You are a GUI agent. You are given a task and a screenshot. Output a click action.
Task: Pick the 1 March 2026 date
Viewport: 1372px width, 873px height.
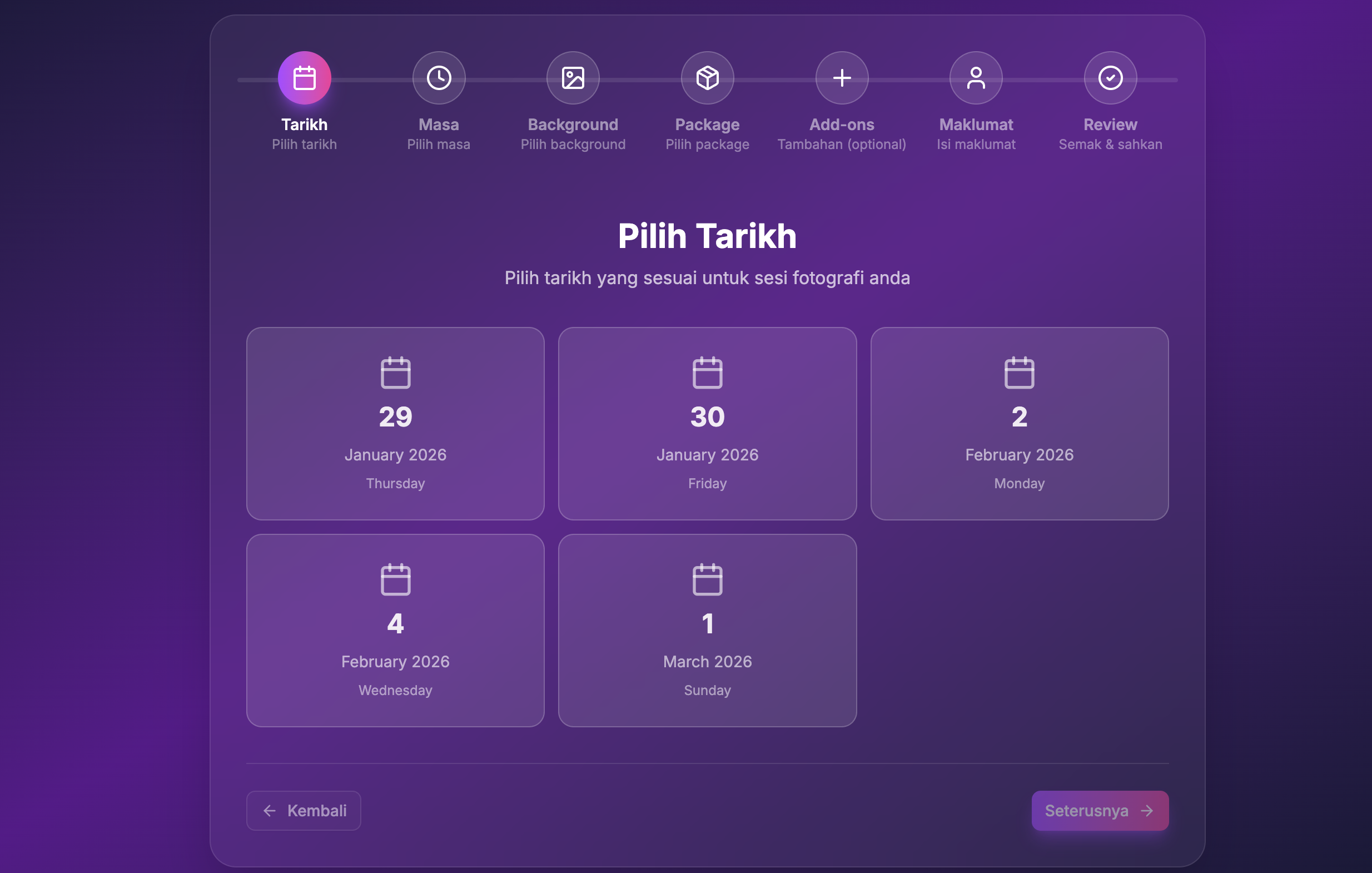tap(707, 630)
